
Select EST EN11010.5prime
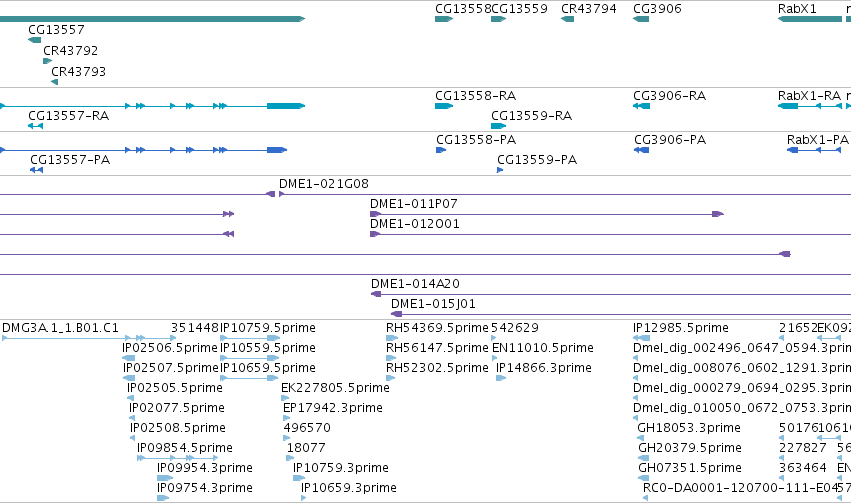point(494,358)
